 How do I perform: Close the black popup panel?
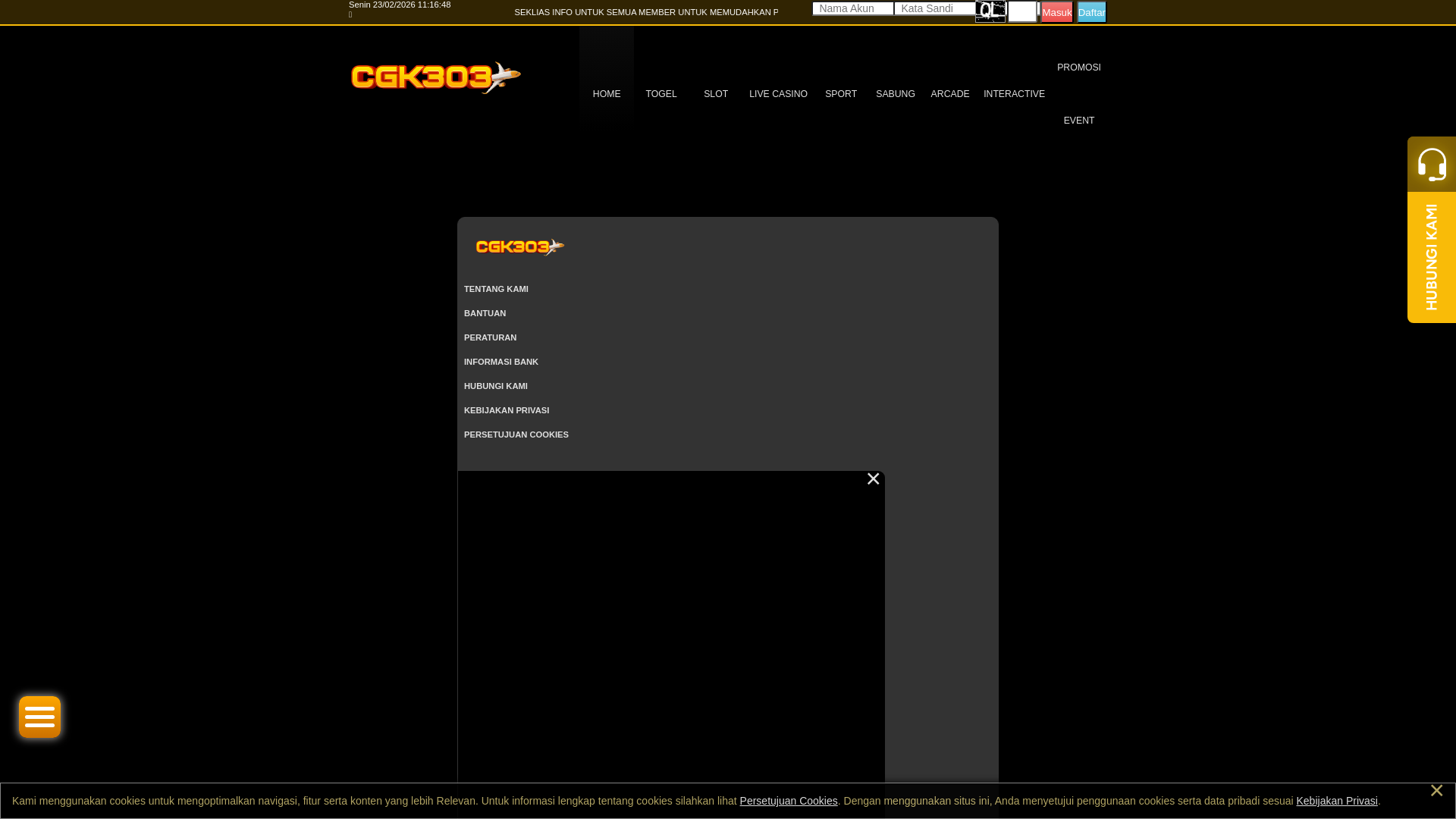tap(873, 479)
